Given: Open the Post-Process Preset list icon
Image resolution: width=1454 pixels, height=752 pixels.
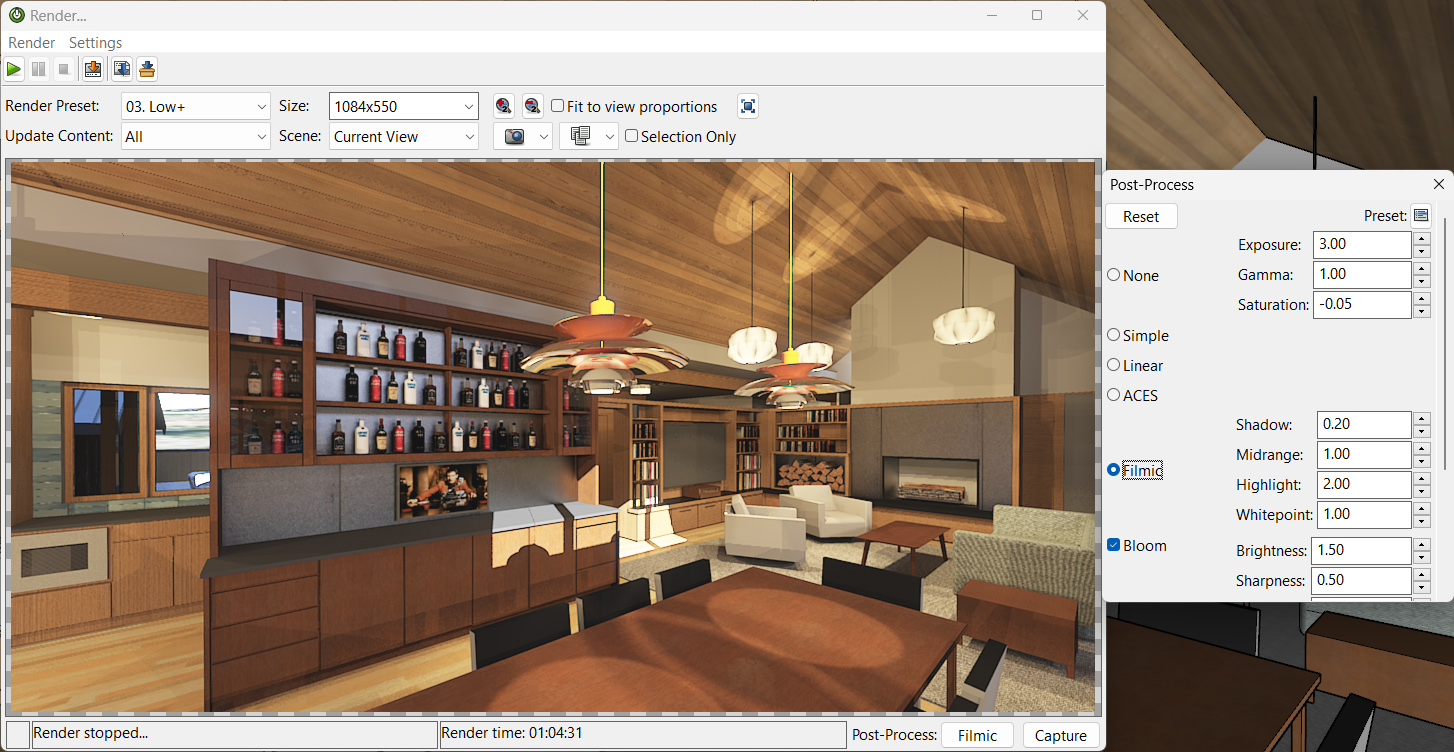Looking at the screenshot, I should pos(1421,216).
